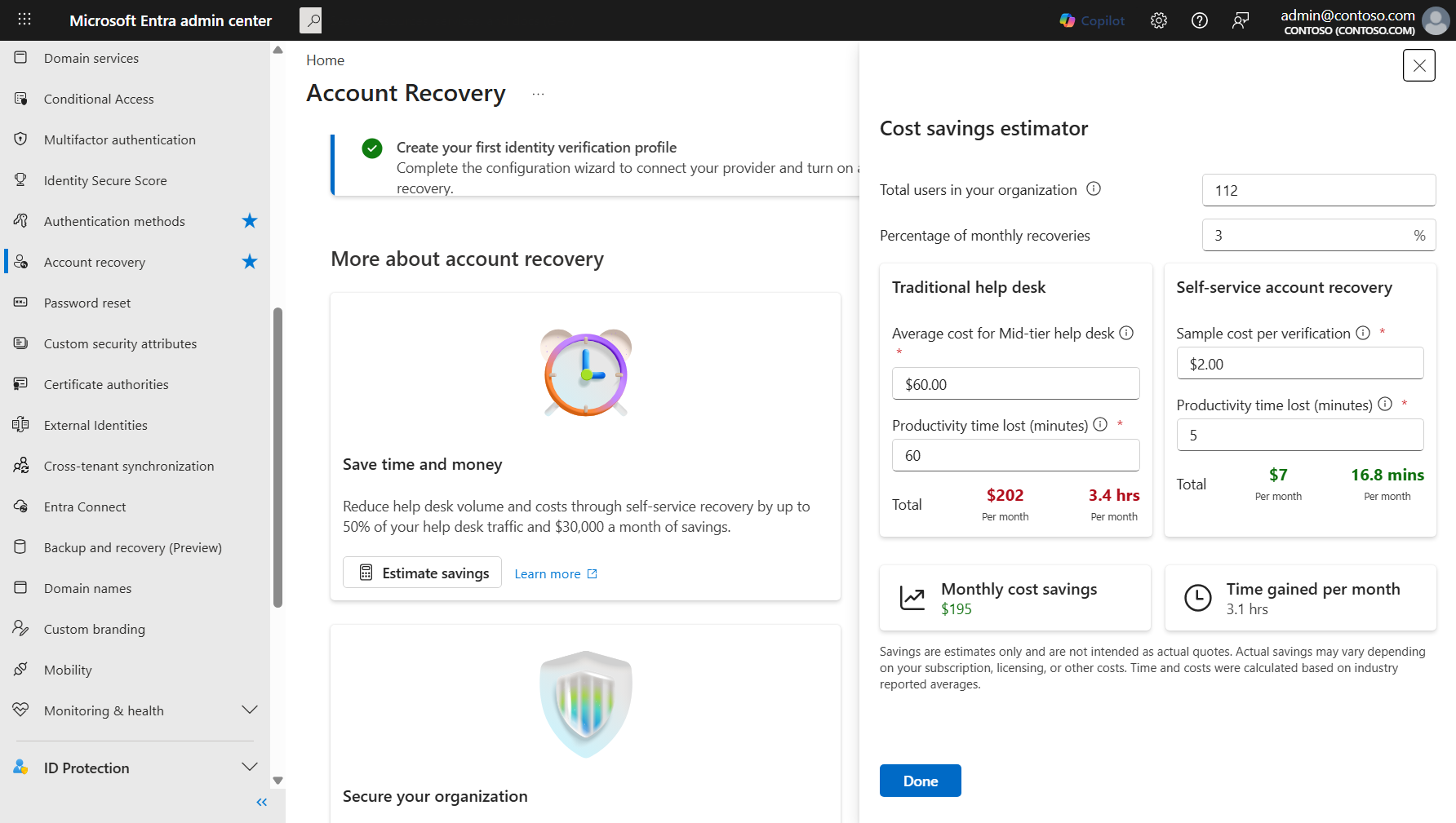Click the Done button
Image resolution: width=1456 pixels, height=823 pixels.
[x=921, y=781]
